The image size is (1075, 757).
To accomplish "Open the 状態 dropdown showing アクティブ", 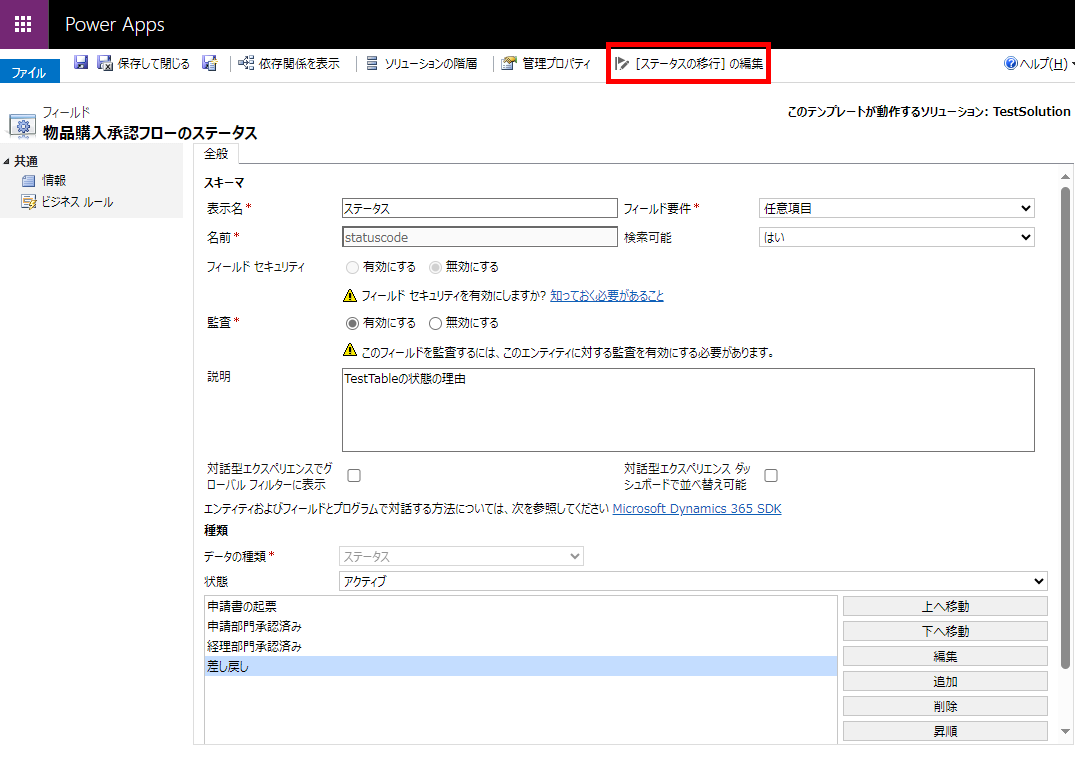I will (693, 581).
